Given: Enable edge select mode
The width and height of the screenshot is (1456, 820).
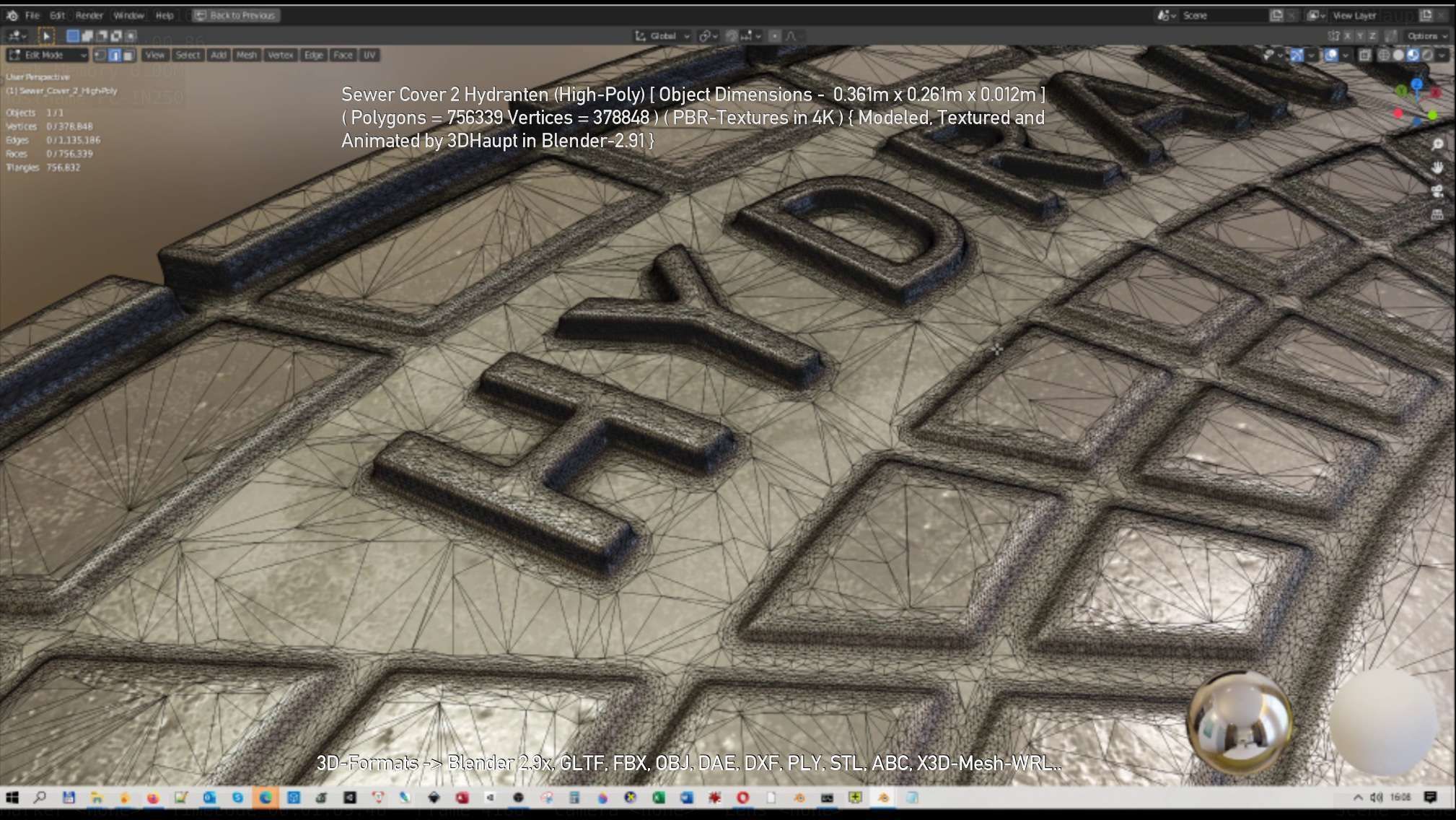Looking at the screenshot, I should (x=114, y=55).
